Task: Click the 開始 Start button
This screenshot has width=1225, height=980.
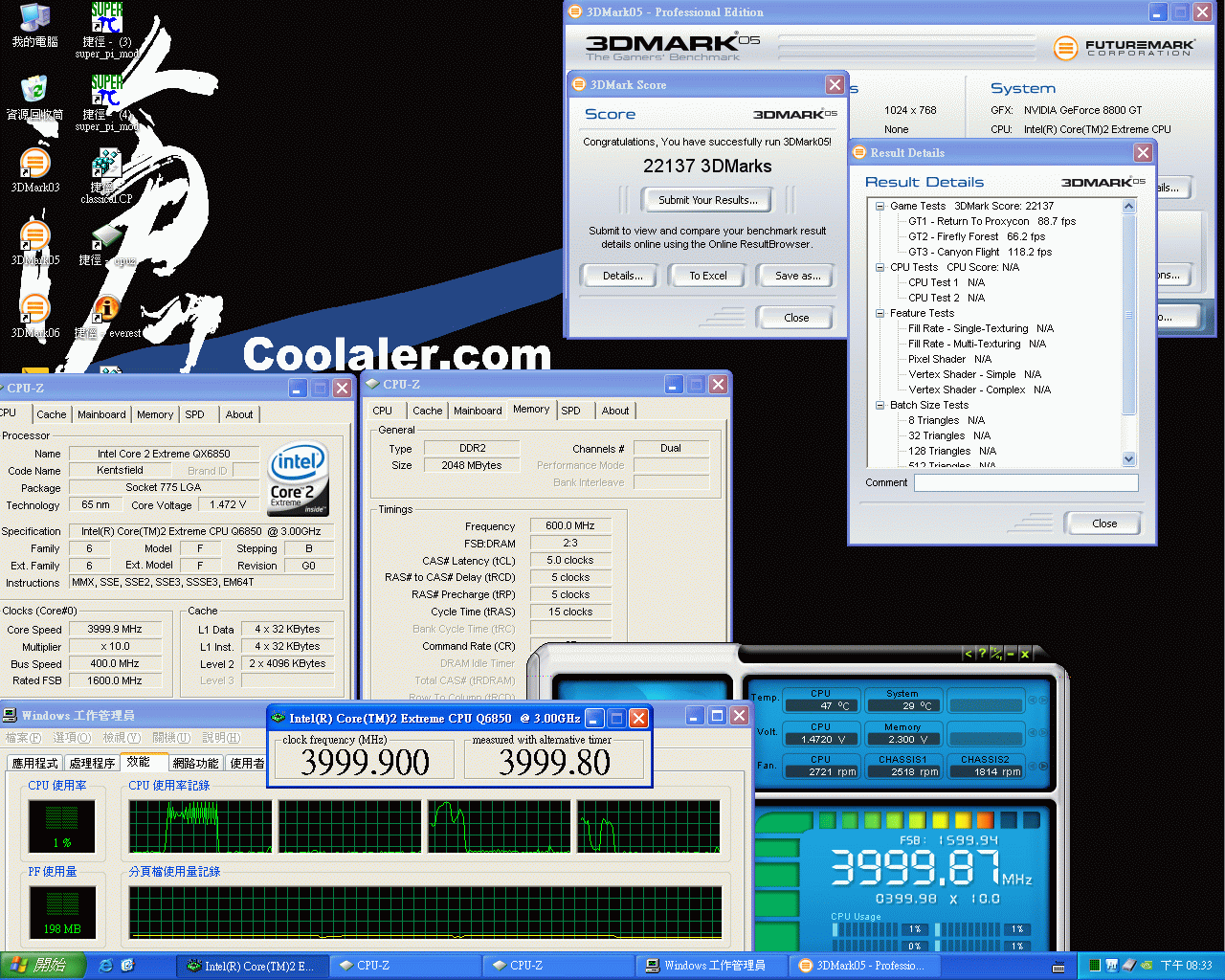Action: pos(43,966)
